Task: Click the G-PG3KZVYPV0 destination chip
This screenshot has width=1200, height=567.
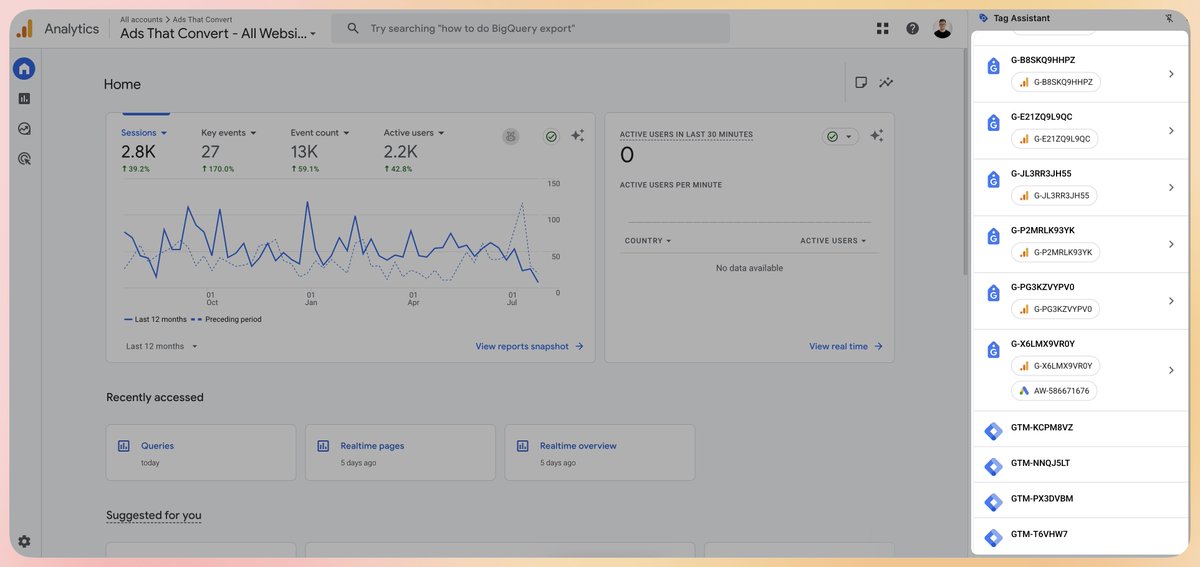Action: (x=1055, y=309)
